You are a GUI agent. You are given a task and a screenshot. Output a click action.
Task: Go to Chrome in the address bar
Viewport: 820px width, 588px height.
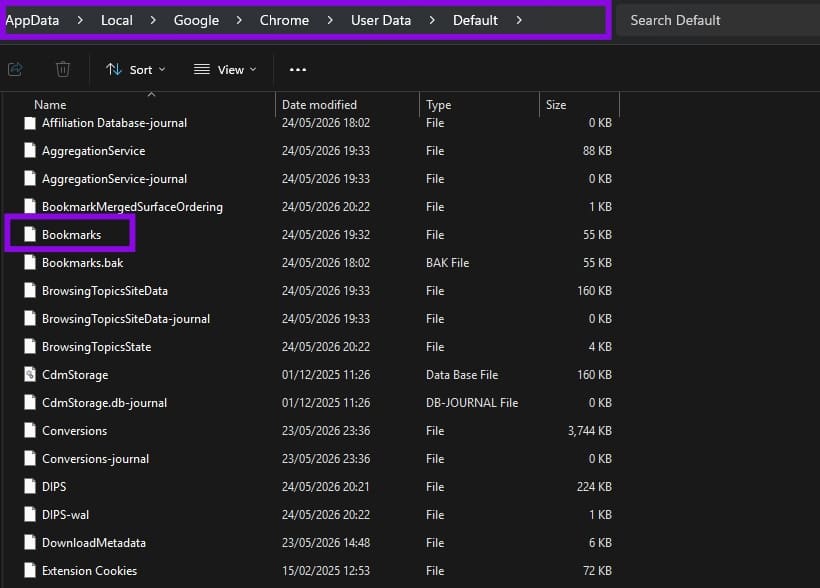pos(284,20)
